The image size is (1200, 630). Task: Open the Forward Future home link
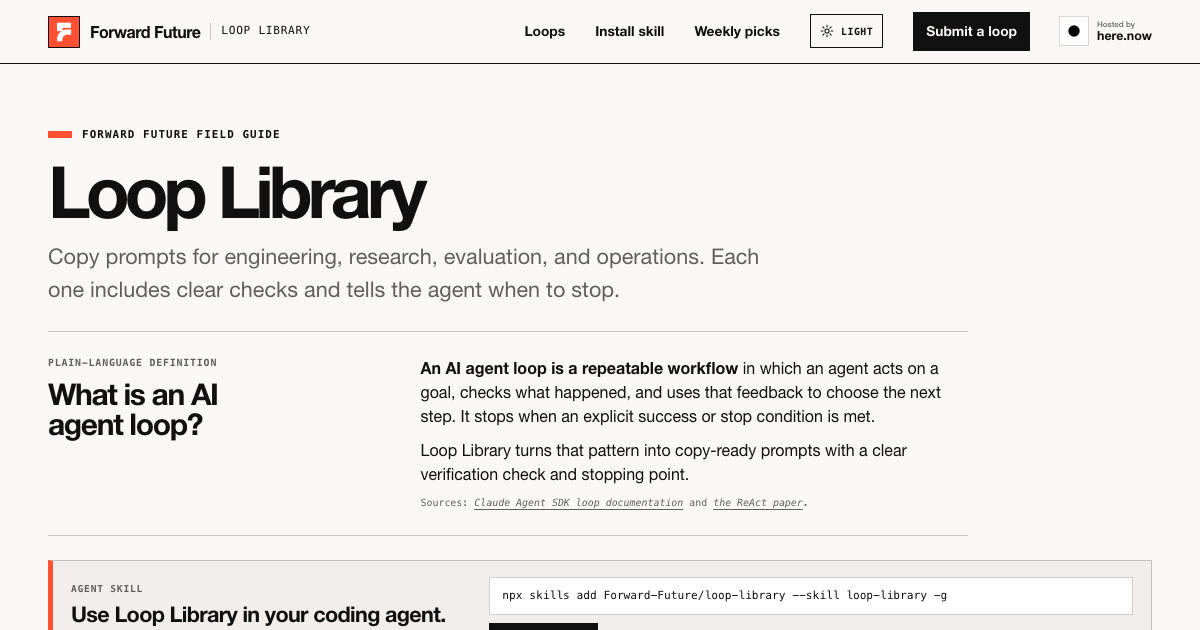(x=124, y=32)
